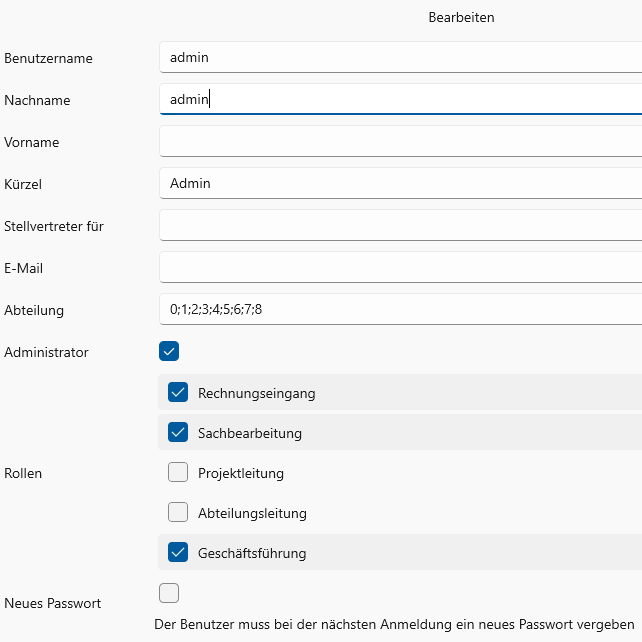Click the E-Mail input field
This screenshot has width=642, height=642.
click(x=400, y=267)
